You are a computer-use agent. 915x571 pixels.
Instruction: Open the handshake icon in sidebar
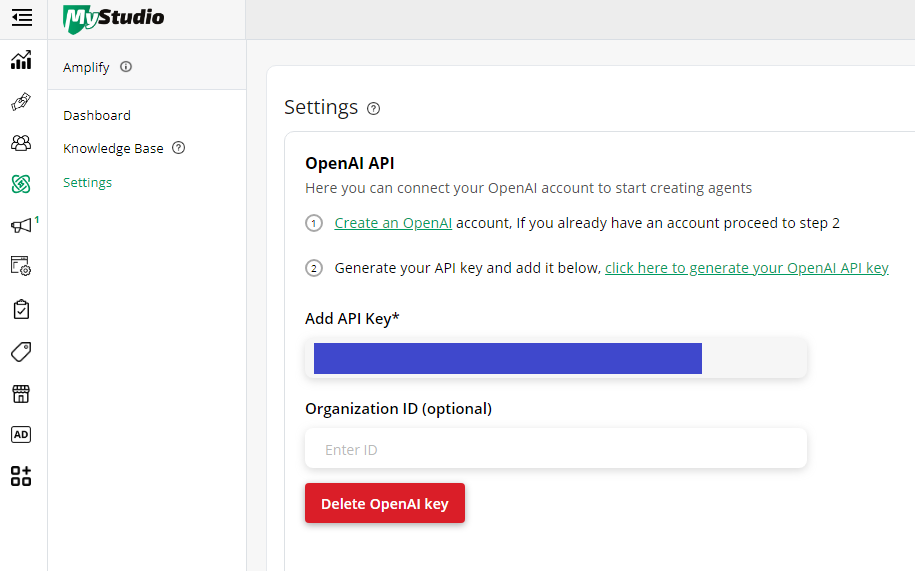(x=21, y=101)
